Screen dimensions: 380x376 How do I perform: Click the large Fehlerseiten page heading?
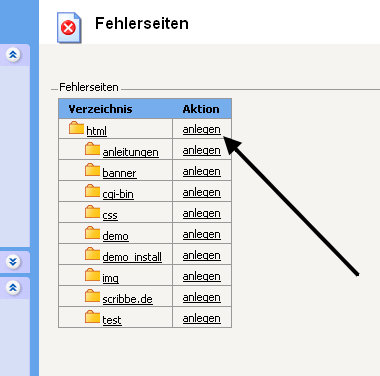pos(142,24)
